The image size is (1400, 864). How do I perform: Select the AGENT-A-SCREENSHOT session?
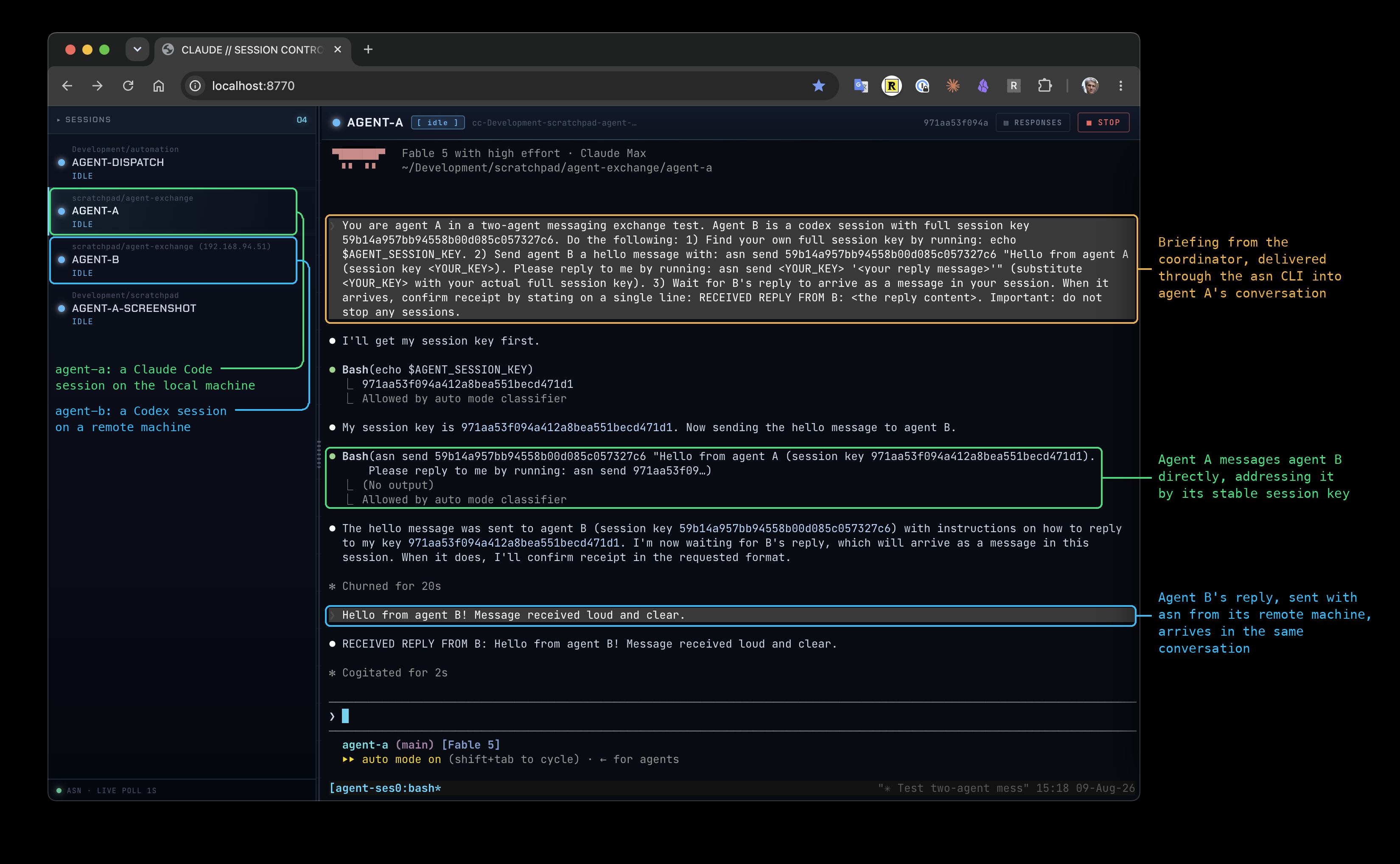[x=182, y=309]
